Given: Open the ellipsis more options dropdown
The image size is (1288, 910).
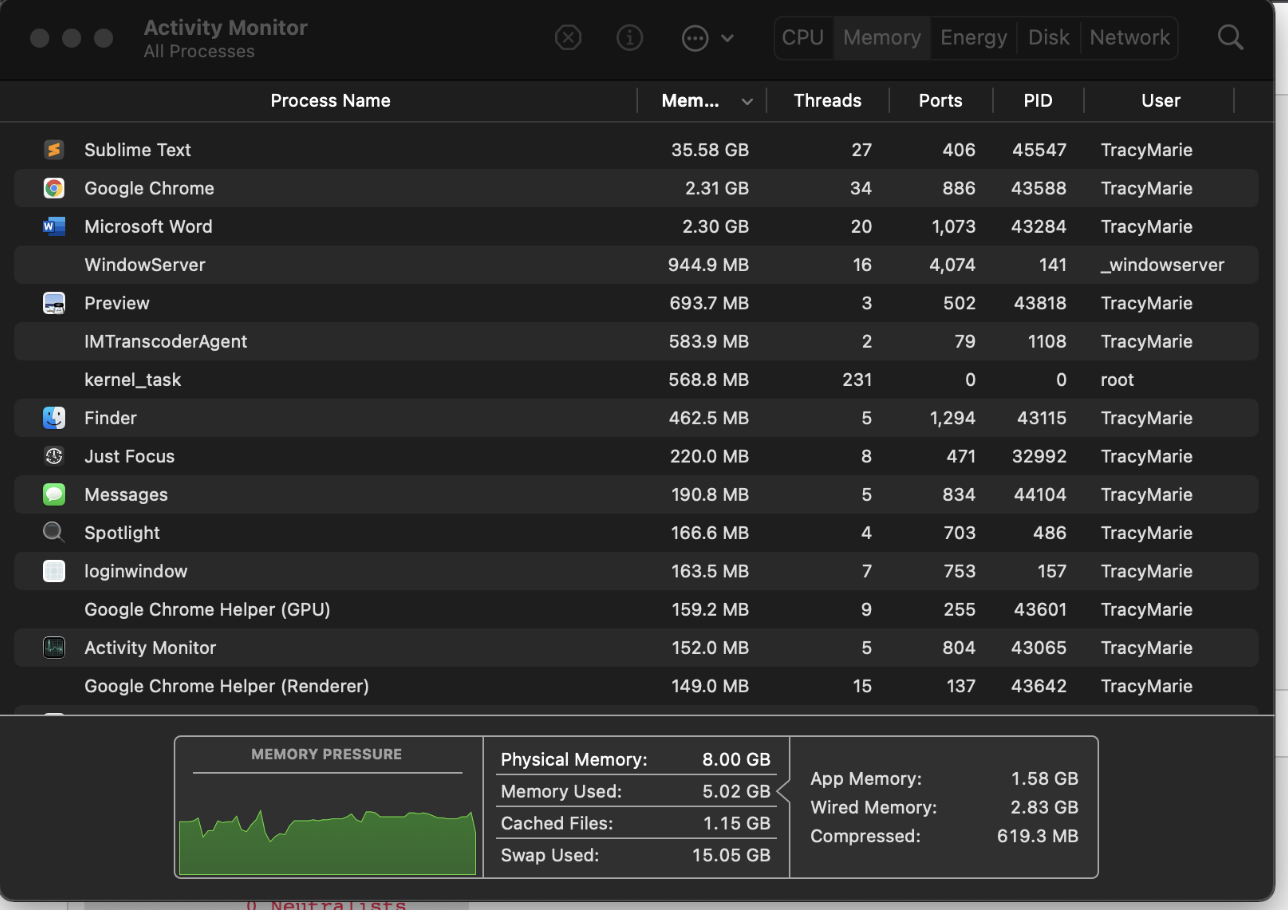Looking at the screenshot, I should 707,38.
